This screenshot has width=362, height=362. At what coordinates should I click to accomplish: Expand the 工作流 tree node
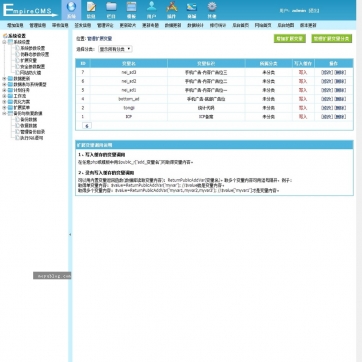4,96
